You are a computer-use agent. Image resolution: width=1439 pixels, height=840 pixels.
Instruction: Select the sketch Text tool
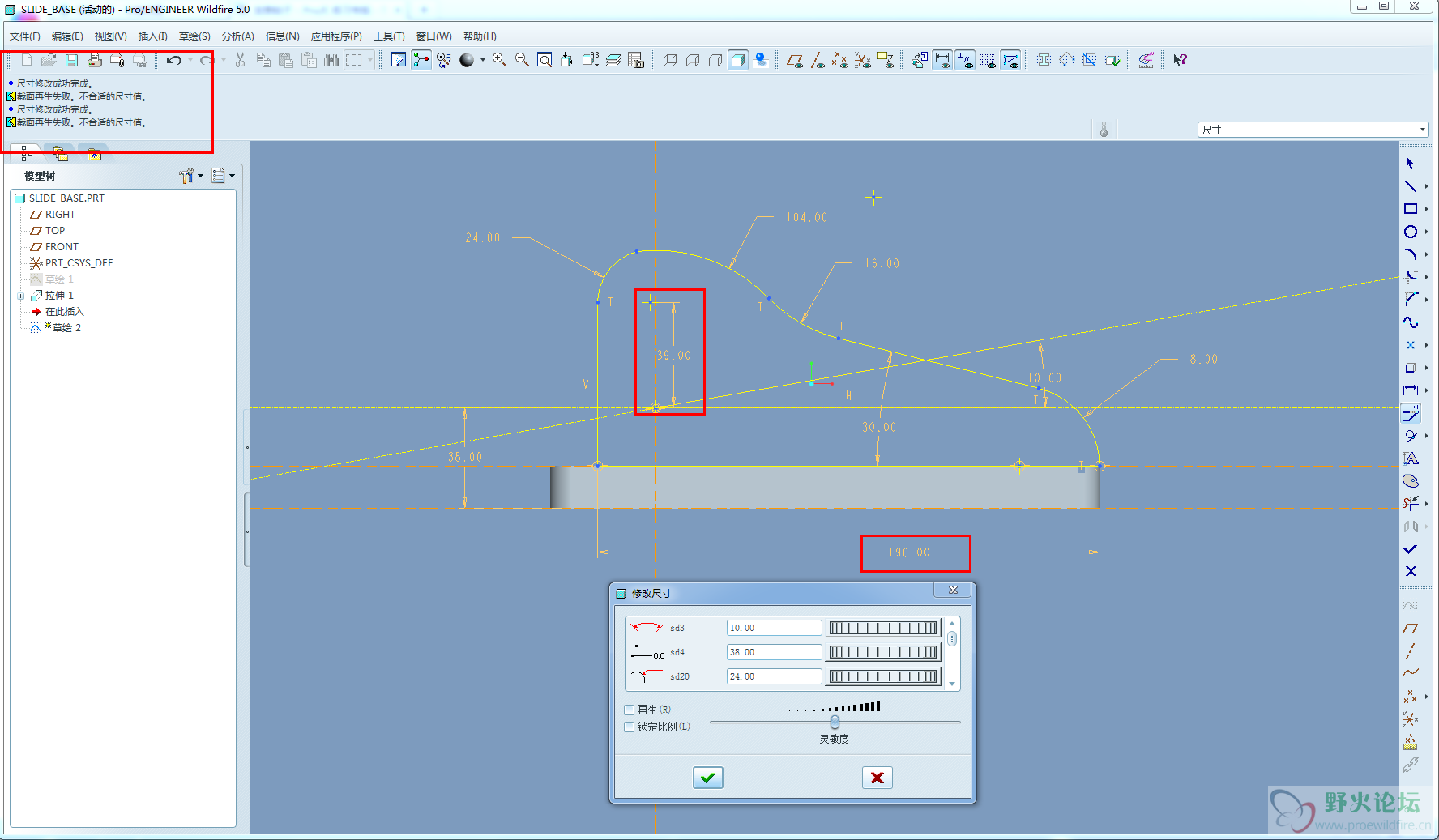[1410, 458]
